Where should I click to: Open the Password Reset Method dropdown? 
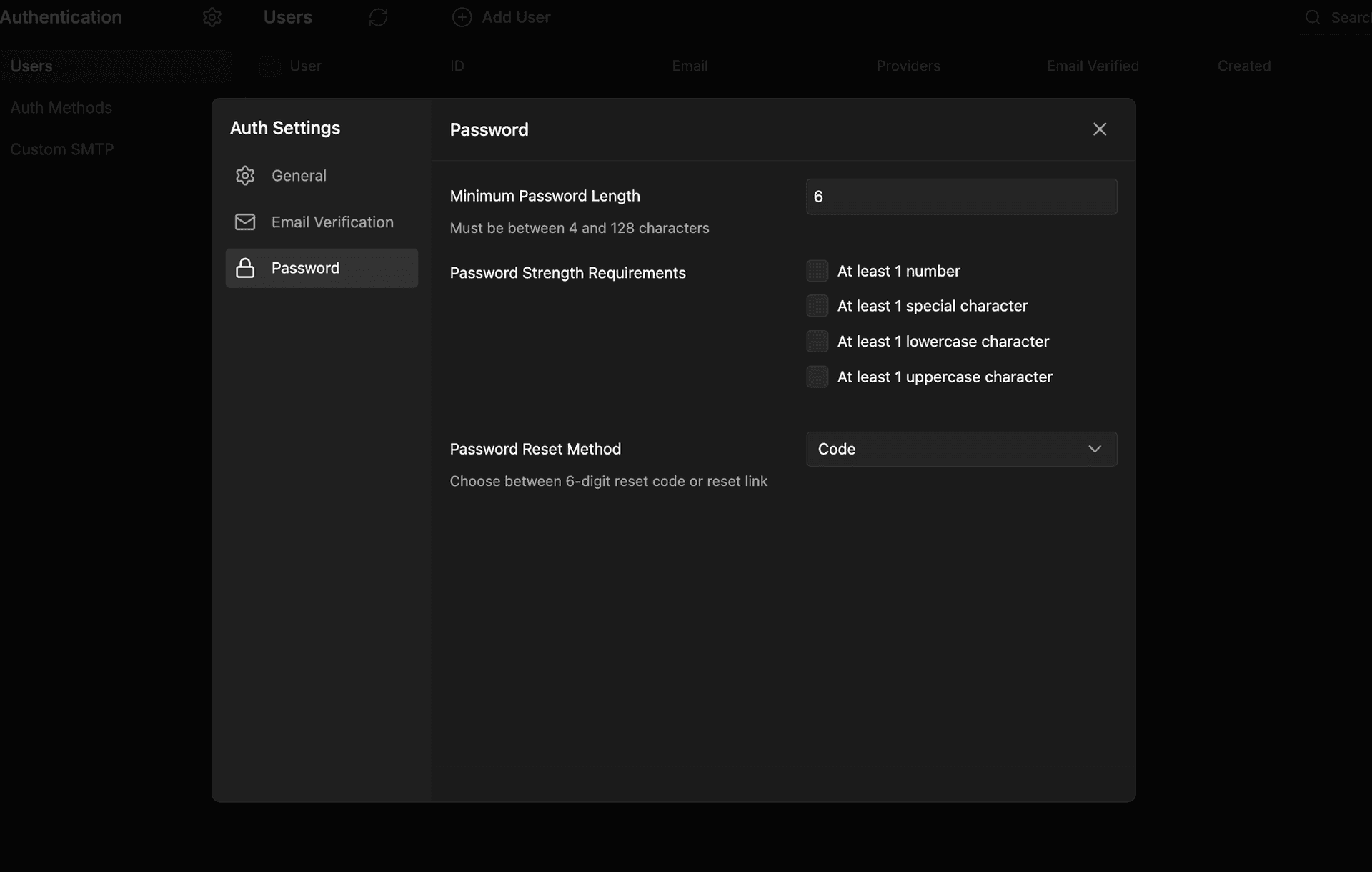[x=961, y=449]
